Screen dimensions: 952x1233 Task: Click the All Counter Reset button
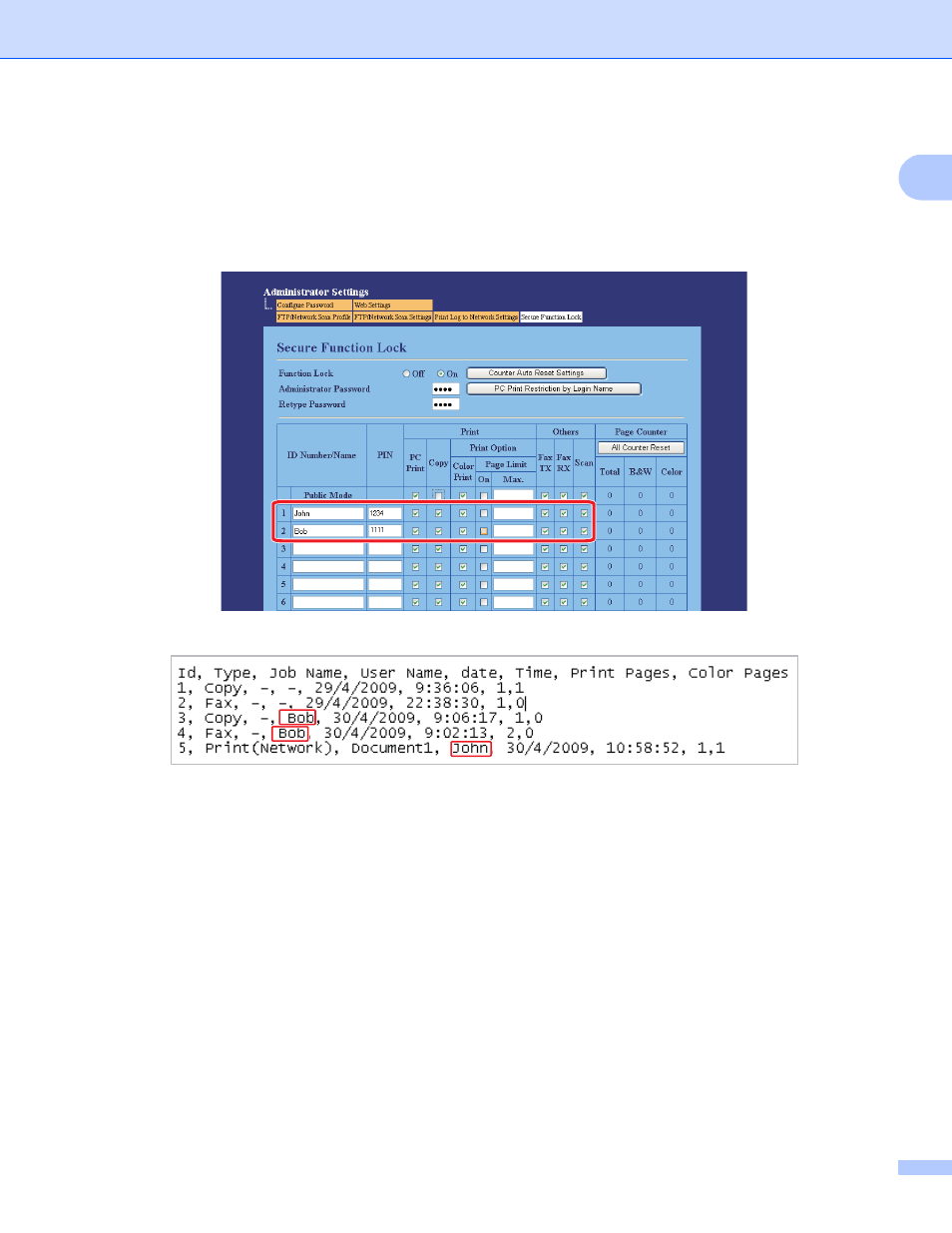641,447
